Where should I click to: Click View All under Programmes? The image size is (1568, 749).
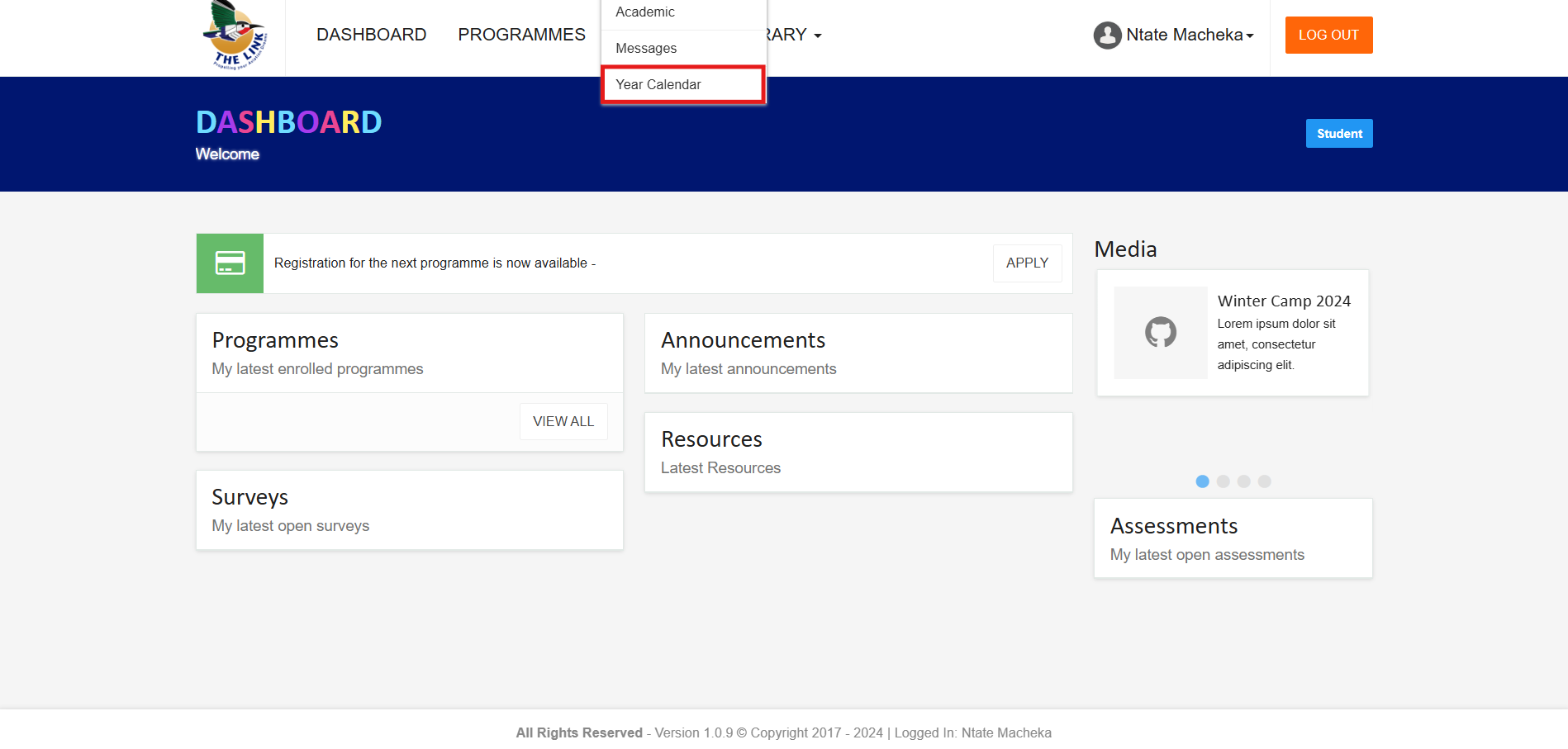point(563,421)
